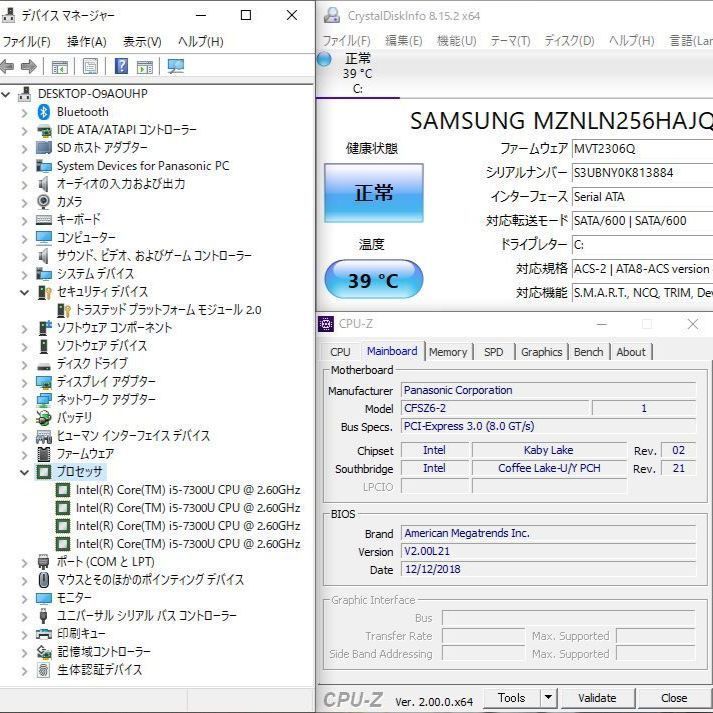713x713 pixels.
Task: Open Device Manager 表示(V) menu
Action: click(142, 42)
